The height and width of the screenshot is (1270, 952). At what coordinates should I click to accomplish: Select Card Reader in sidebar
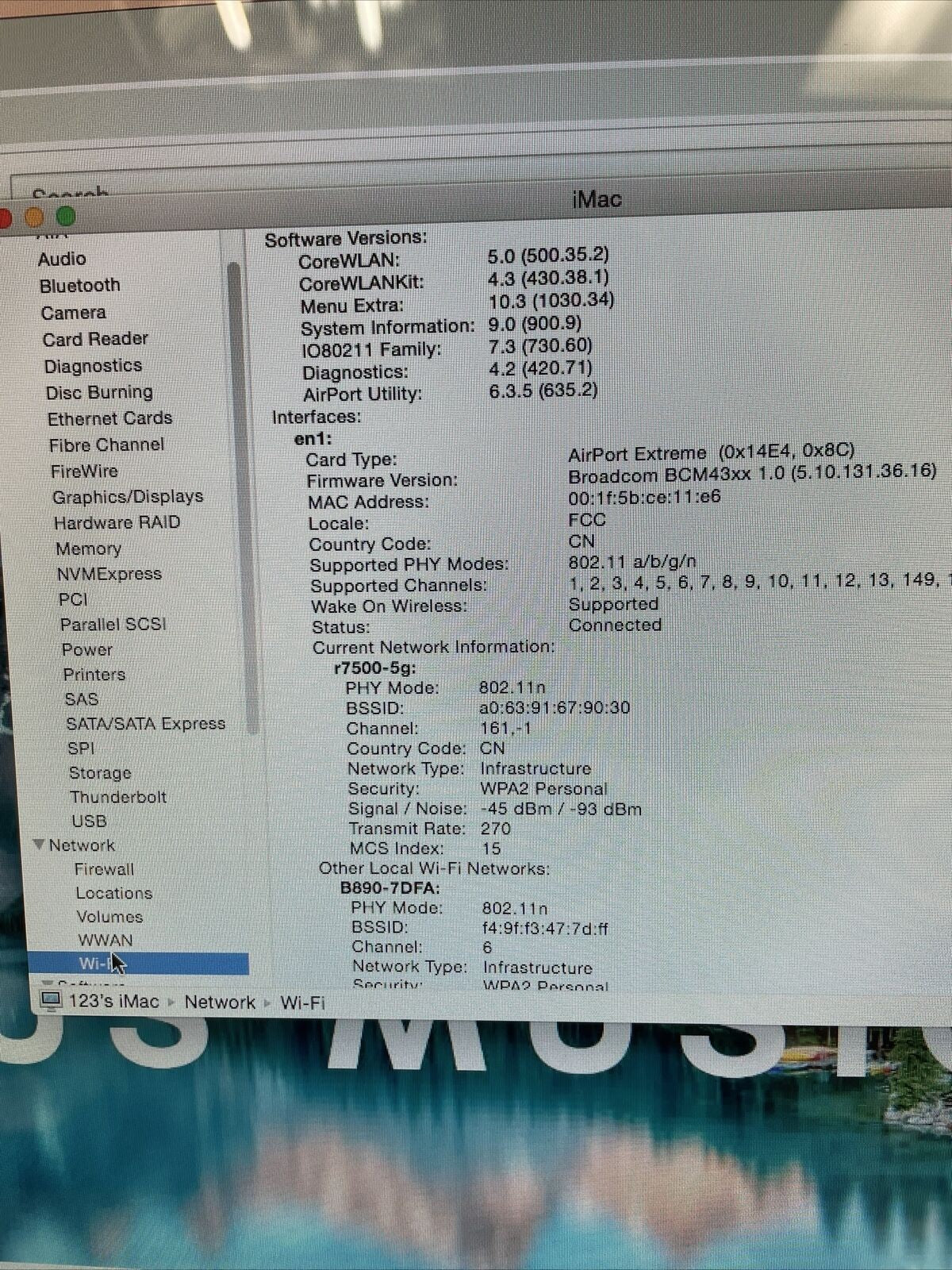pos(95,339)
